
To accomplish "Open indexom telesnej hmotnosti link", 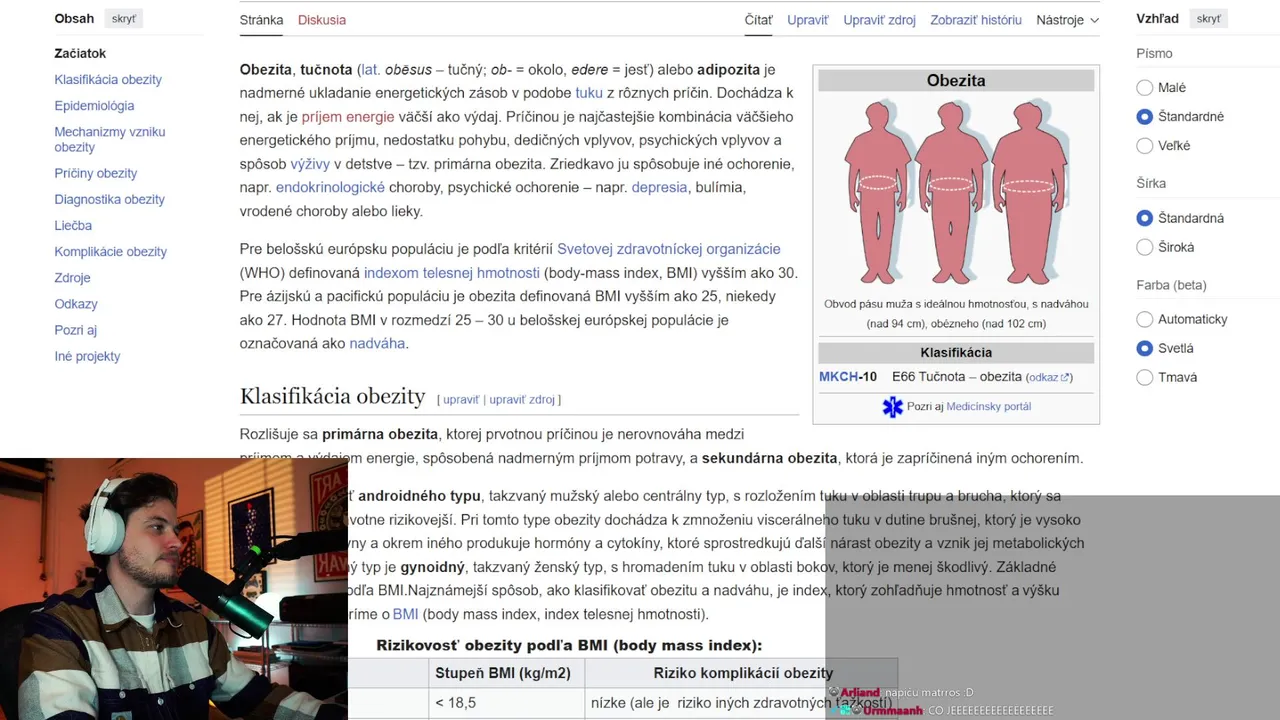I will coord(452,273).
